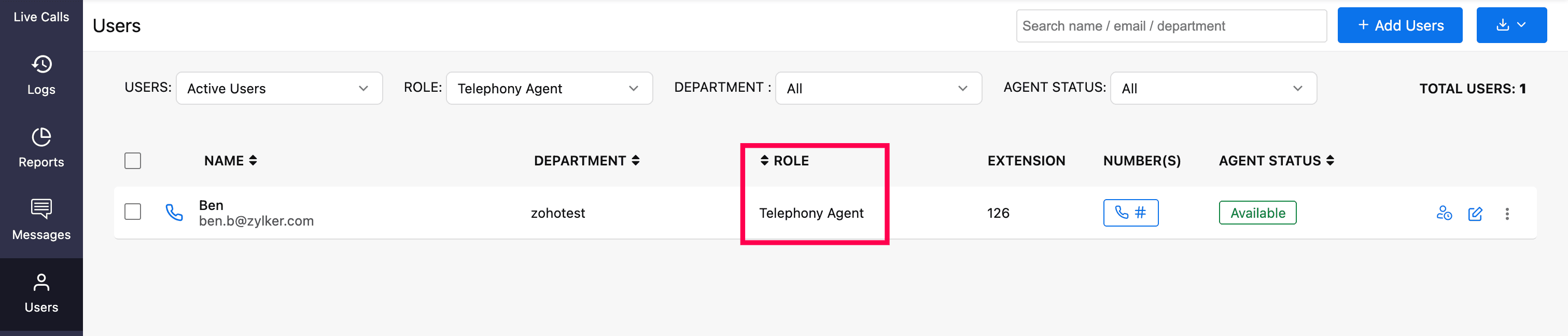
Task: Toggle the select-all checkbox in table header
Action: click(133, 161)
